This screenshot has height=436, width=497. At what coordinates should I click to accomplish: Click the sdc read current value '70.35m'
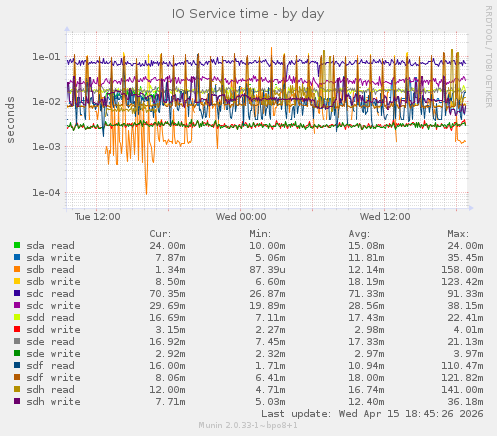(167, 294)
